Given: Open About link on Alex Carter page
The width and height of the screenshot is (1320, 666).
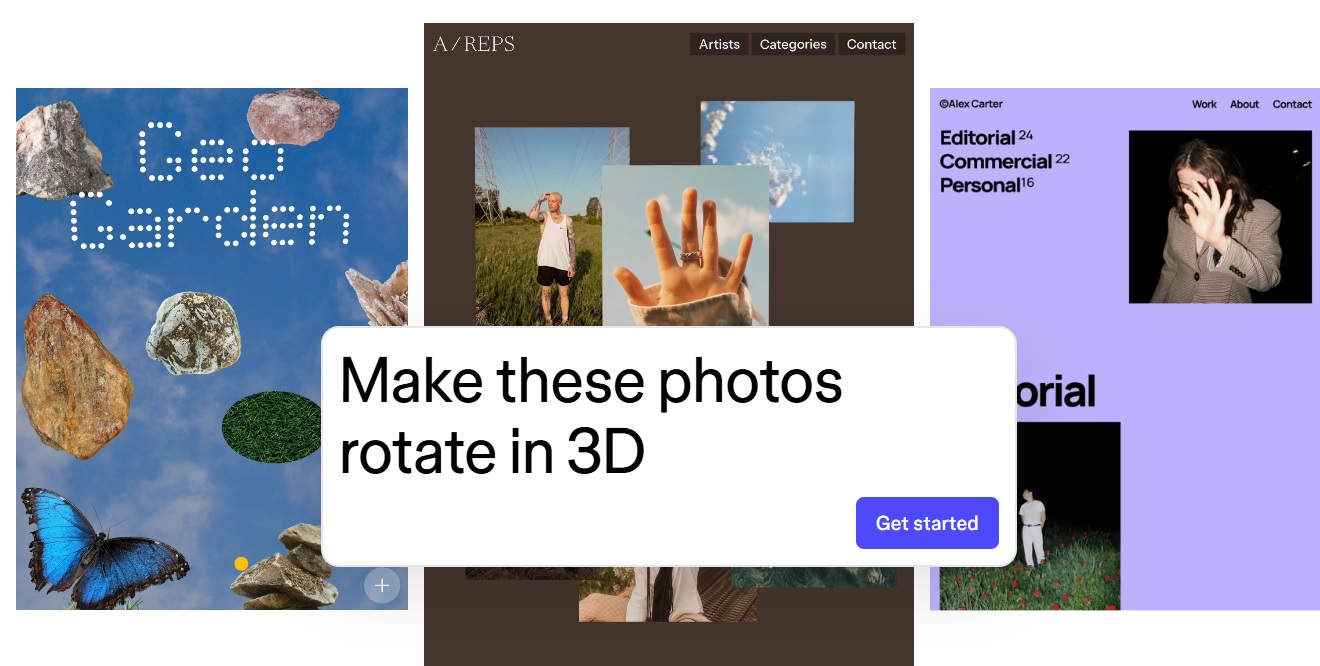Looking at the screenshot, I should point(1244,104).
